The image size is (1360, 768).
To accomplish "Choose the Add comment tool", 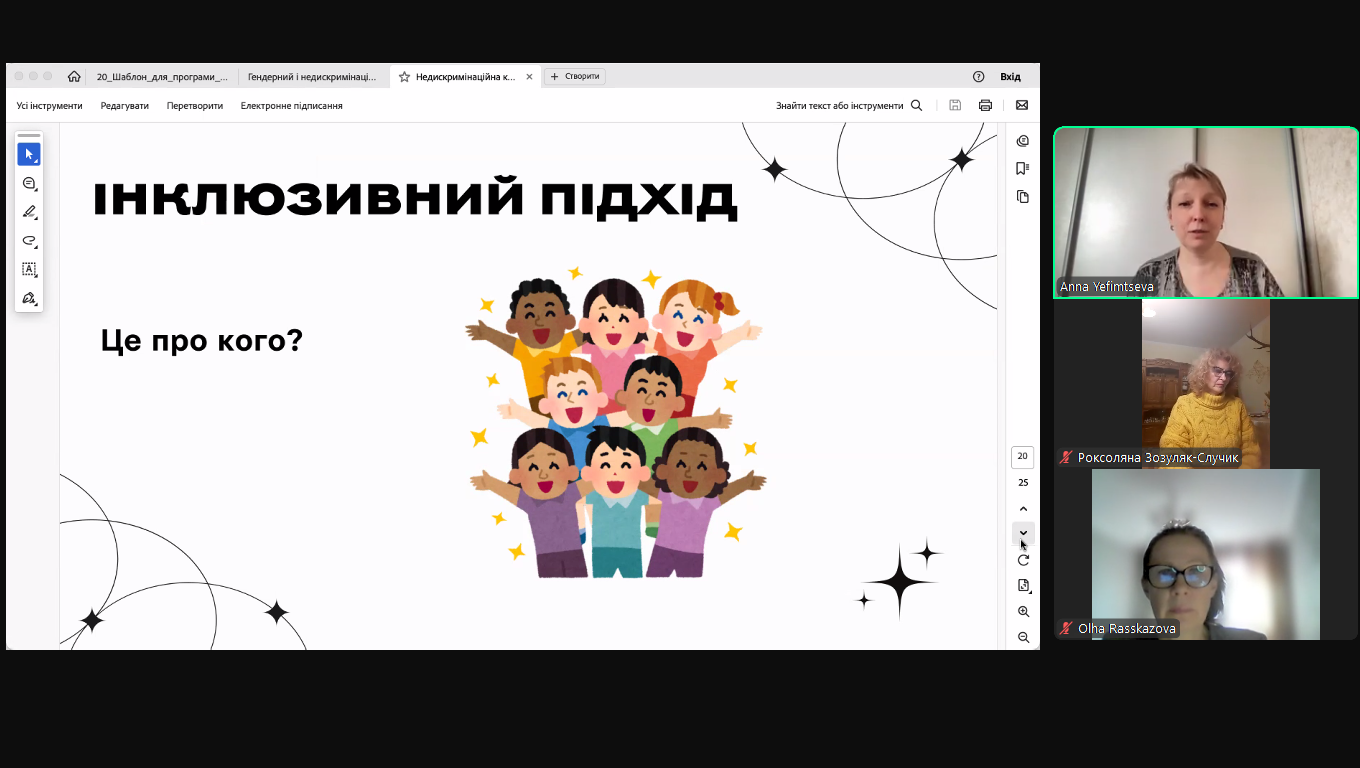I will tap(29, 184).
